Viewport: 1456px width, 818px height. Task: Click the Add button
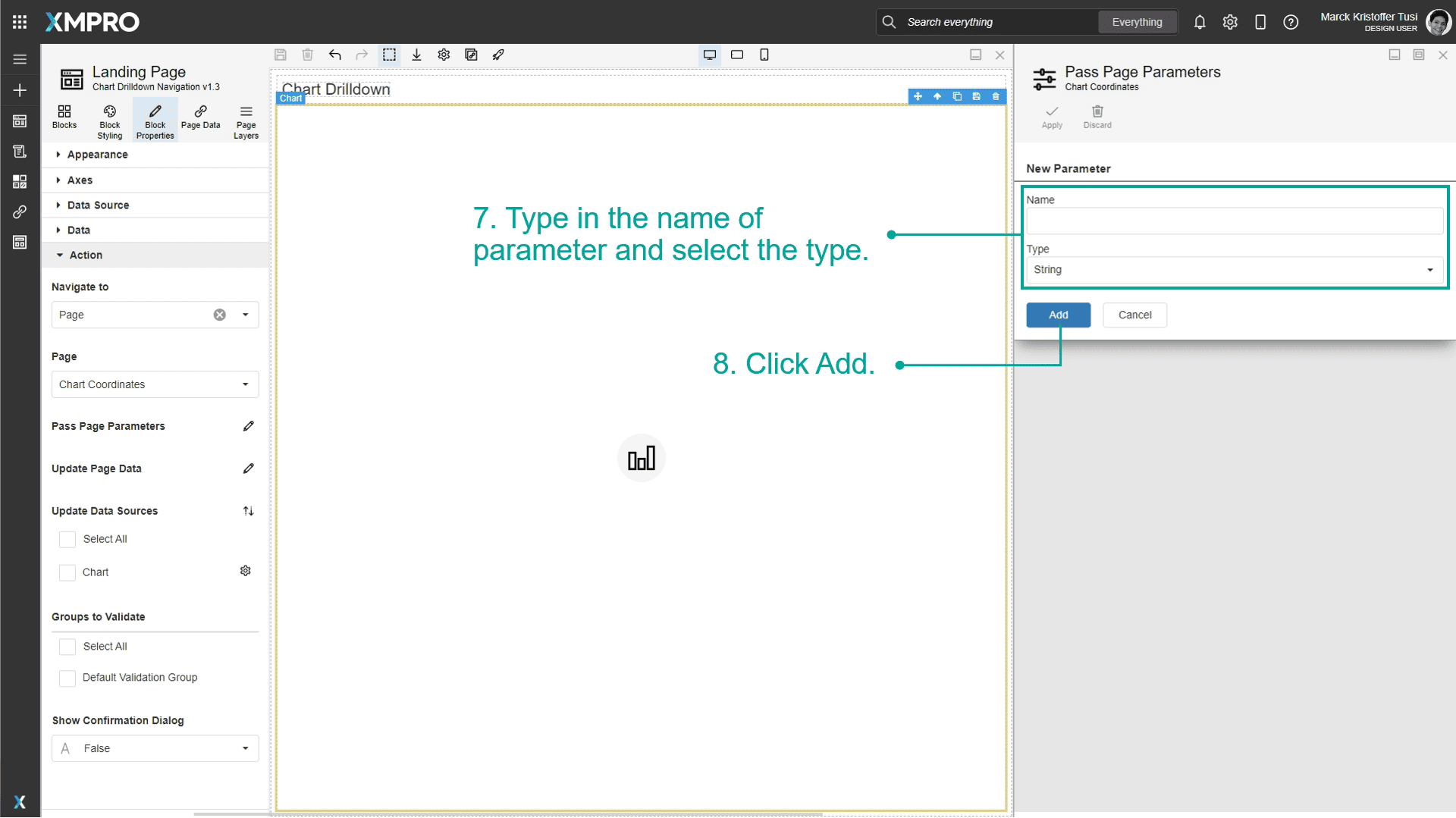(1058, 315)
